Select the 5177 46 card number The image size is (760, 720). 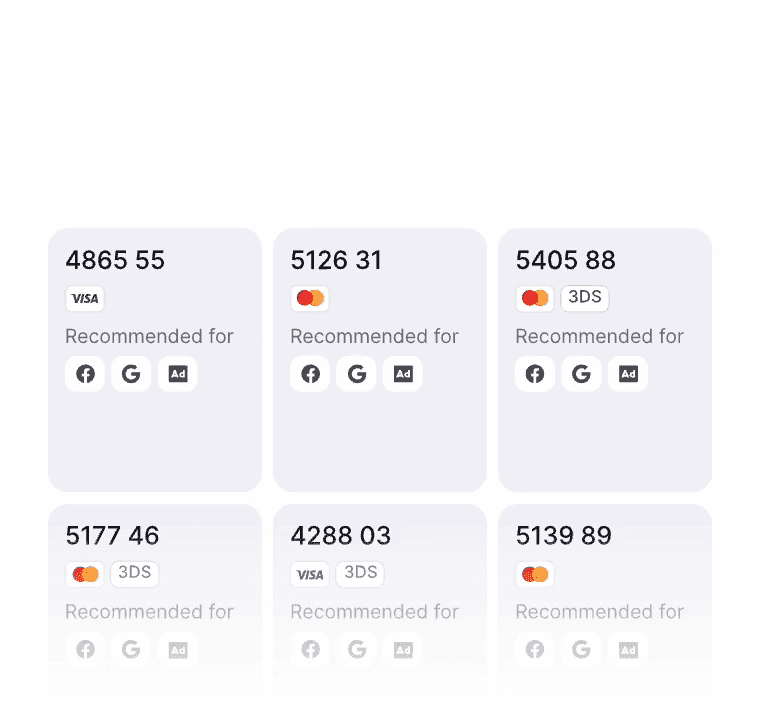(x=112, y=536)
